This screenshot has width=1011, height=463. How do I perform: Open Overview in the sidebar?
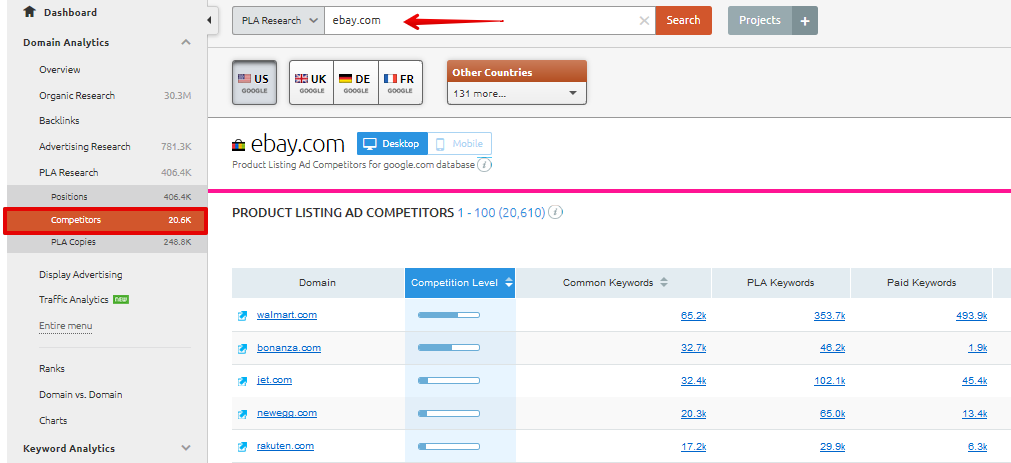click(x=59, y=70)
